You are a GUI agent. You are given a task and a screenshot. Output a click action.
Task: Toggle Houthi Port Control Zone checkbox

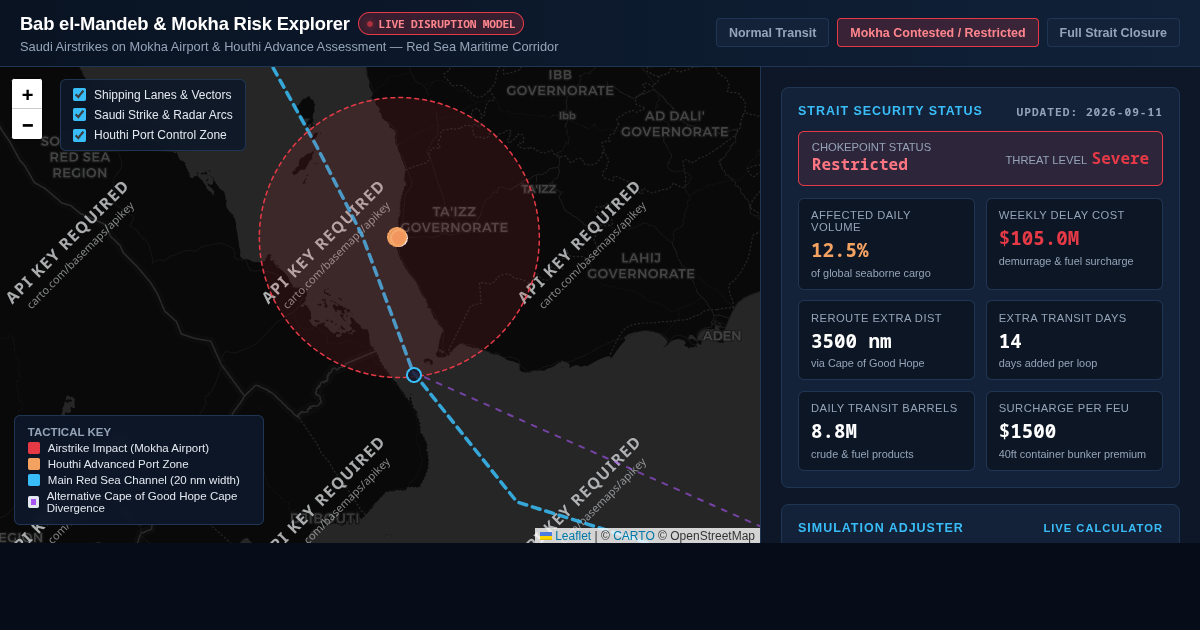coord(80,135)
